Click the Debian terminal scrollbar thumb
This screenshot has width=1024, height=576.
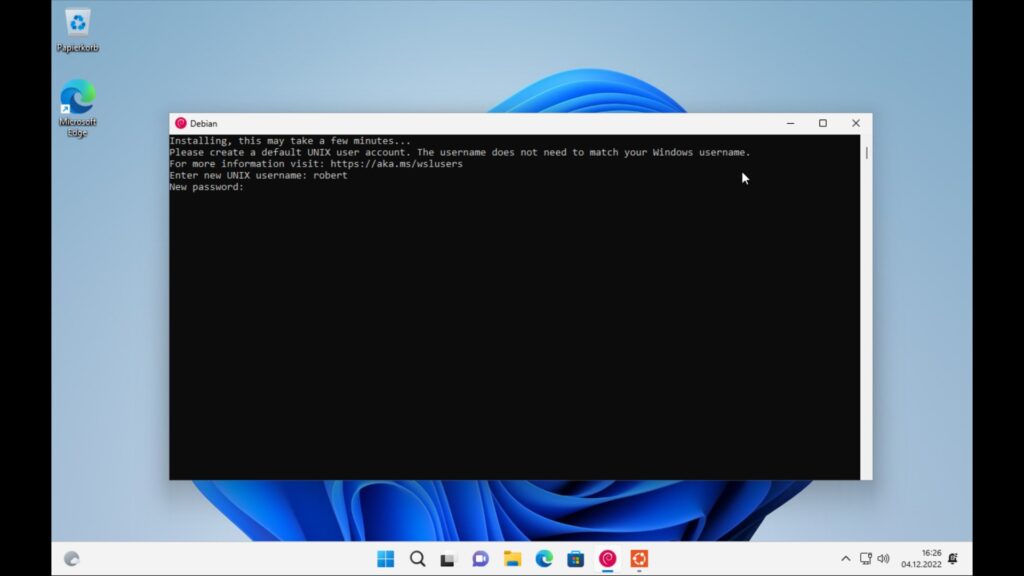867,153
